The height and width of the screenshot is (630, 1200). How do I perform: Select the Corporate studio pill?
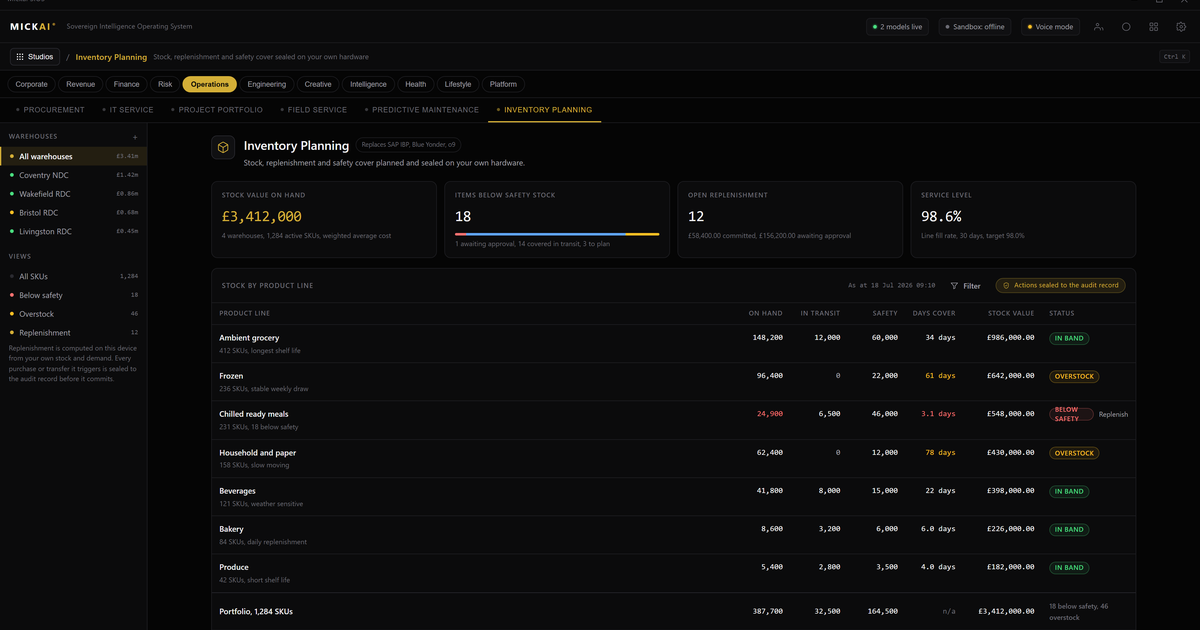click(32, 84)
